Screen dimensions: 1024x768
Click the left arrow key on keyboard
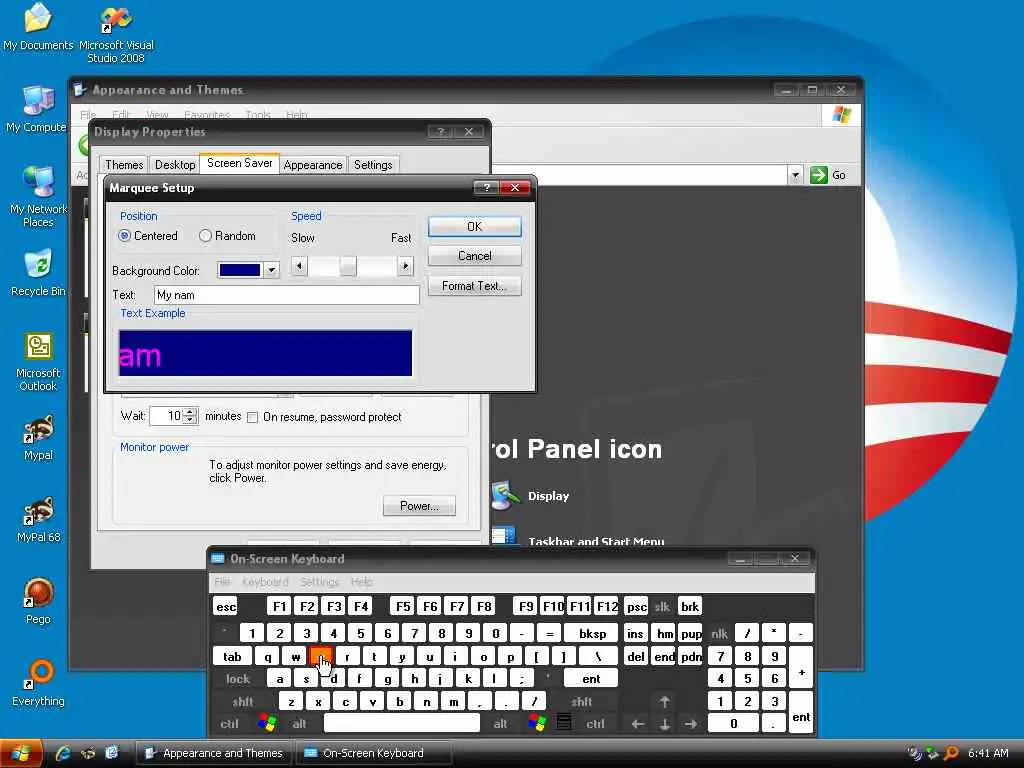coord(637,724)
